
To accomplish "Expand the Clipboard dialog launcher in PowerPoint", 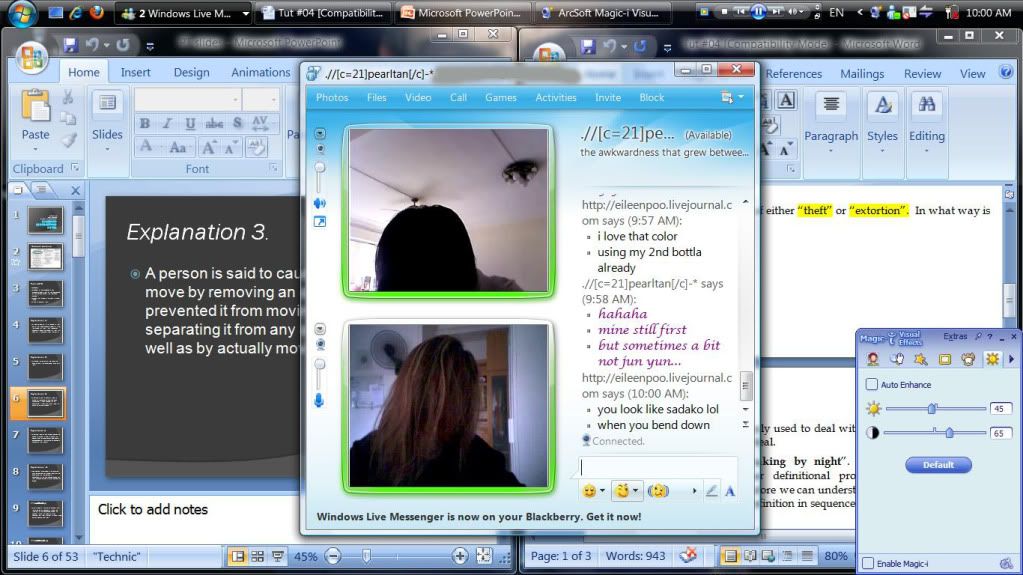I will click(76, 168).
